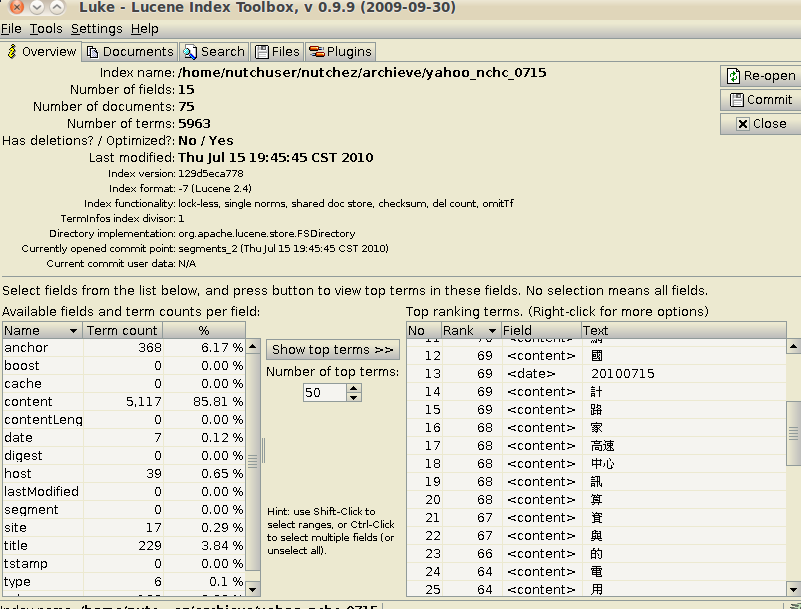This screenshot has width=801, height=609.
Task: Select the host field row
Action: [x=124, y=474]
